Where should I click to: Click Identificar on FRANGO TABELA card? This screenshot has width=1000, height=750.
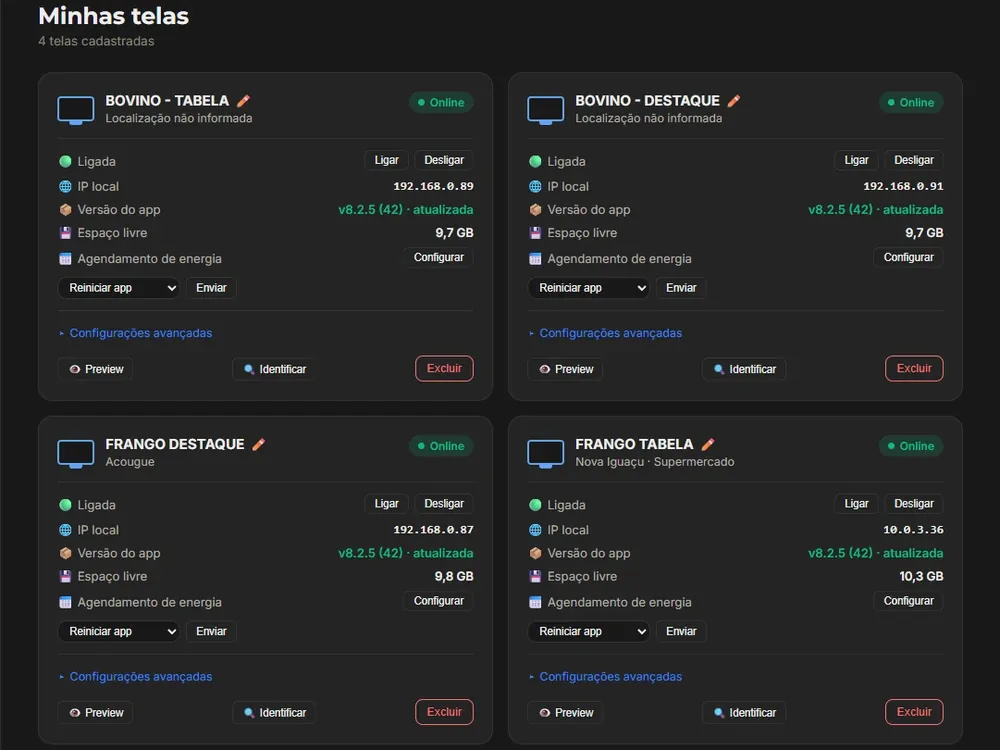click(x=744, y=712)
